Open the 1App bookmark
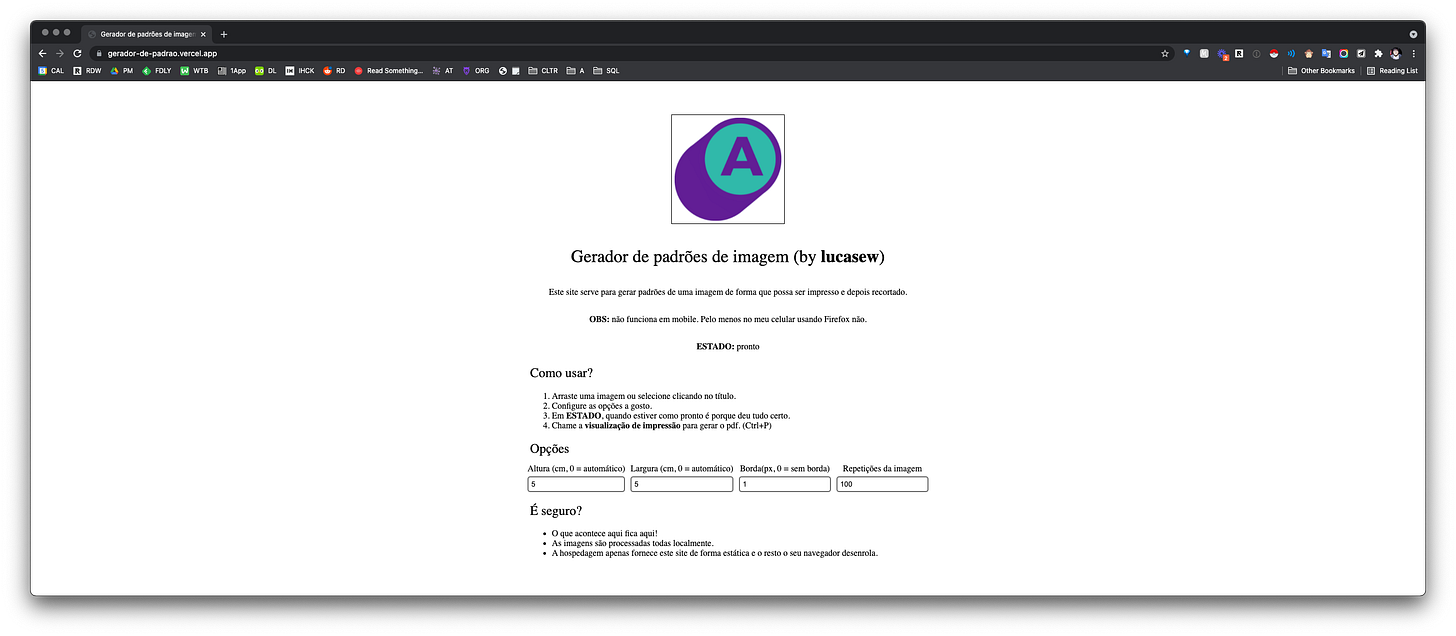1456x636 pixels. 231,71
